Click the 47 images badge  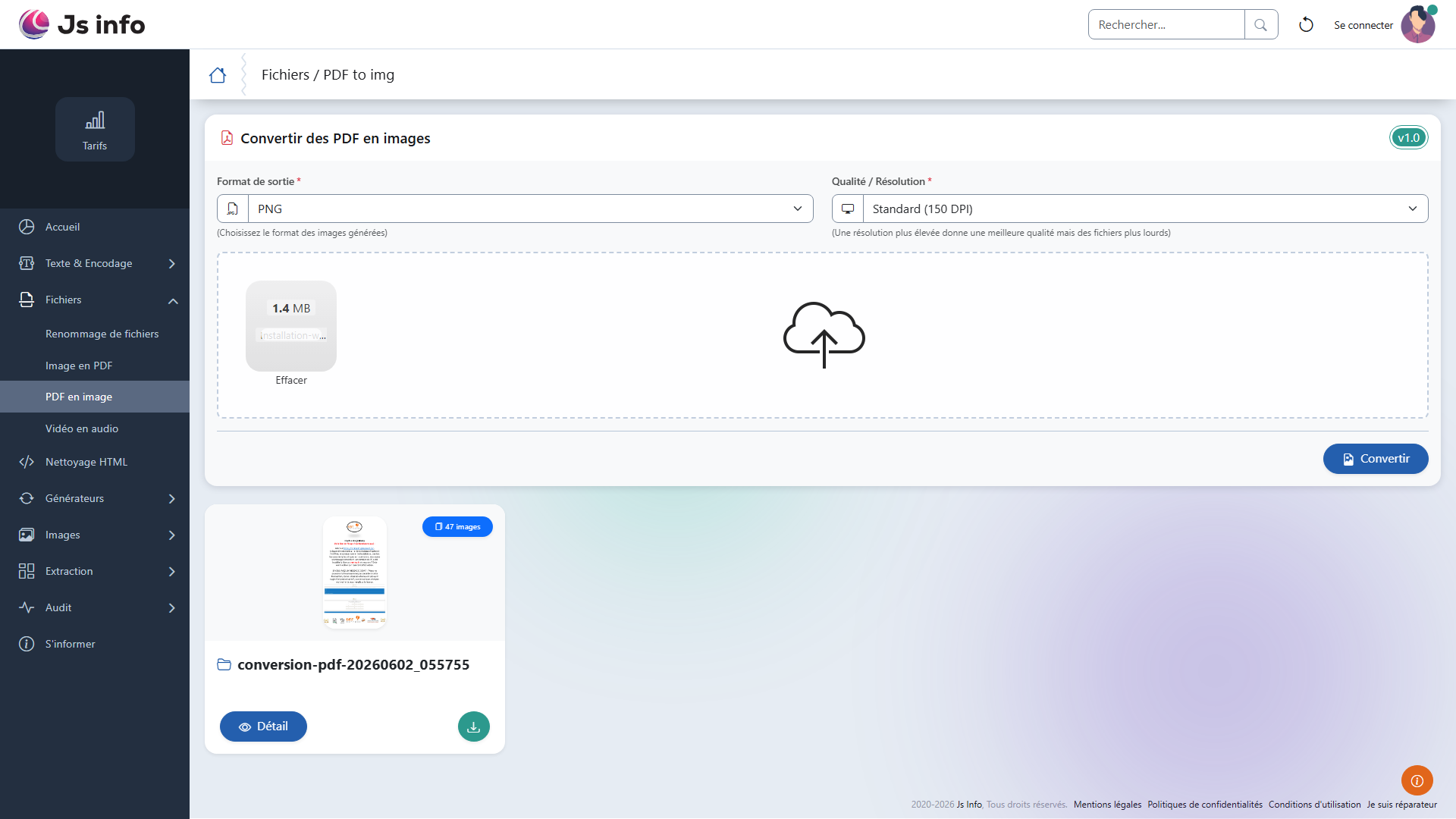coord(457,527)
